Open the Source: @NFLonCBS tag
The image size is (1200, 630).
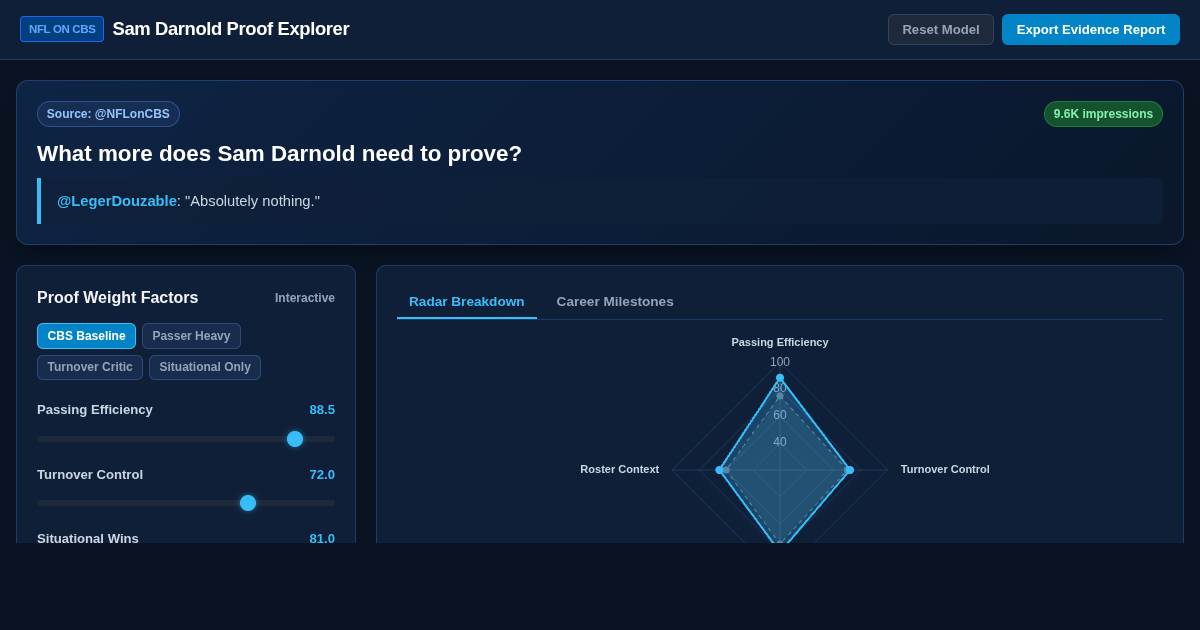(x=108, y=114)
